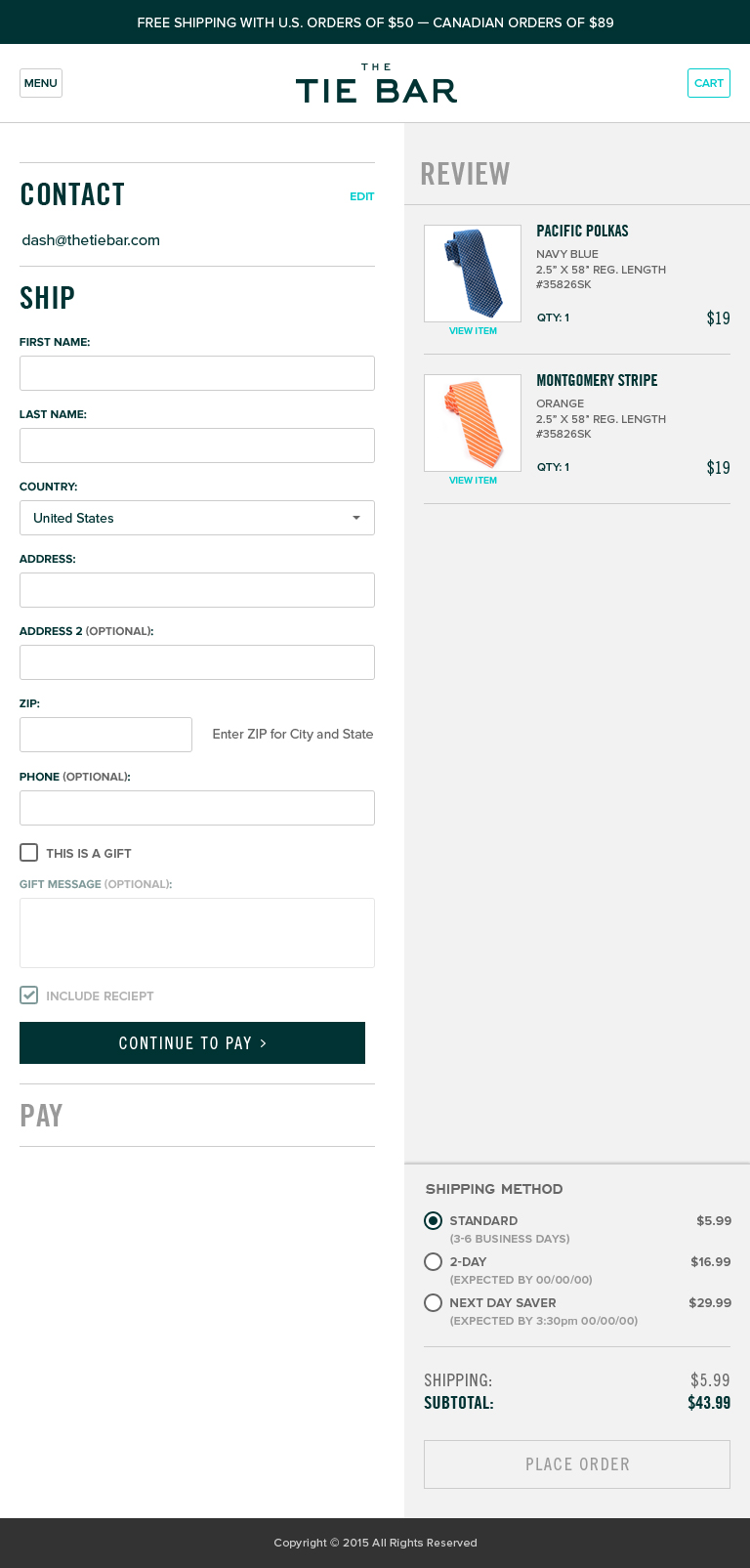The image size is (750, 1568).
Task: Choose 2-Day shipping option
Action: (x=434, y=1262)
